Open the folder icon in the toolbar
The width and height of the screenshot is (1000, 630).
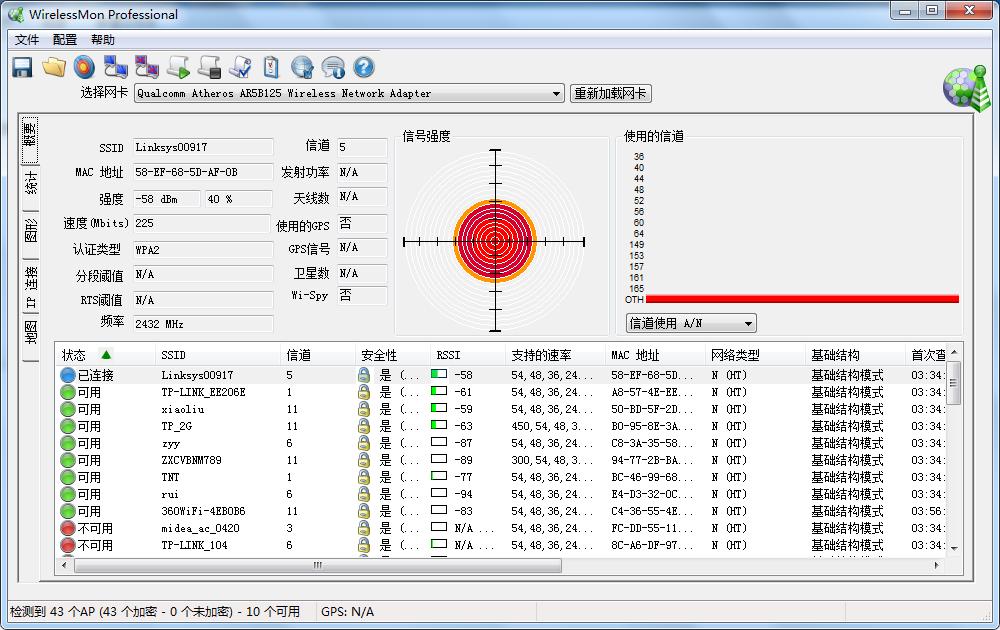53,67
